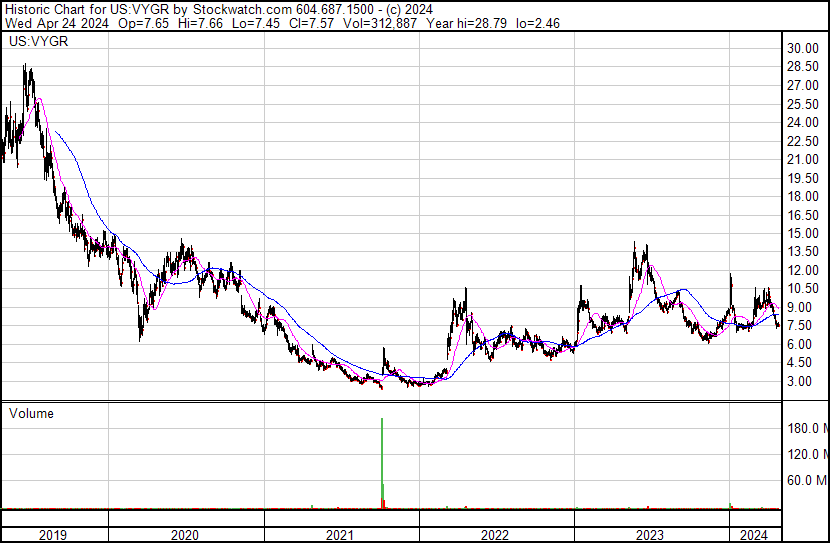830x543 pixels.
Task: Click the 24.00 price axis label
Action: click(x=803, y=122)
